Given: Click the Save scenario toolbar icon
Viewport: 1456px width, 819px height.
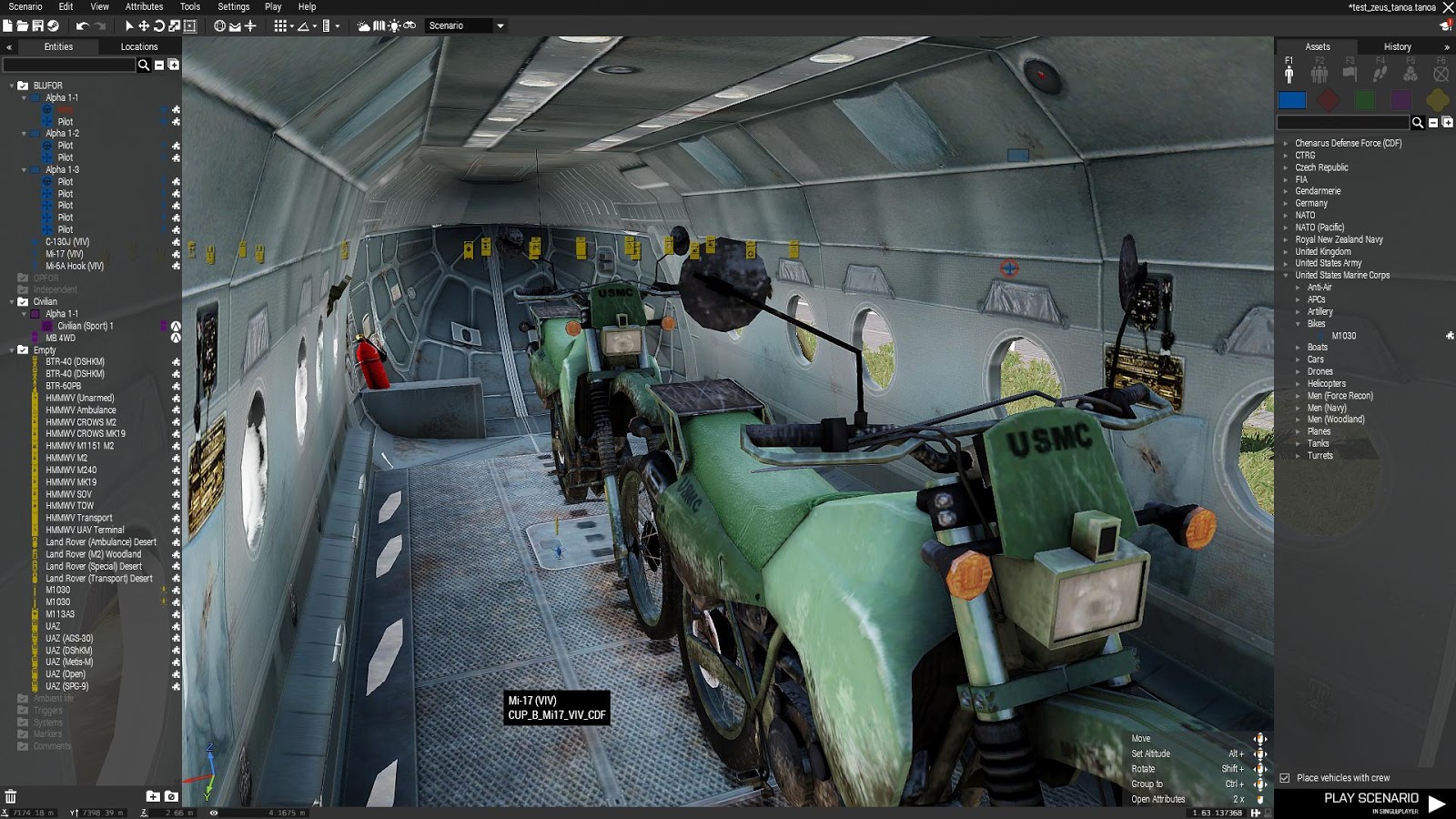Looking at the screenshot, I should [x=37, y=25].
